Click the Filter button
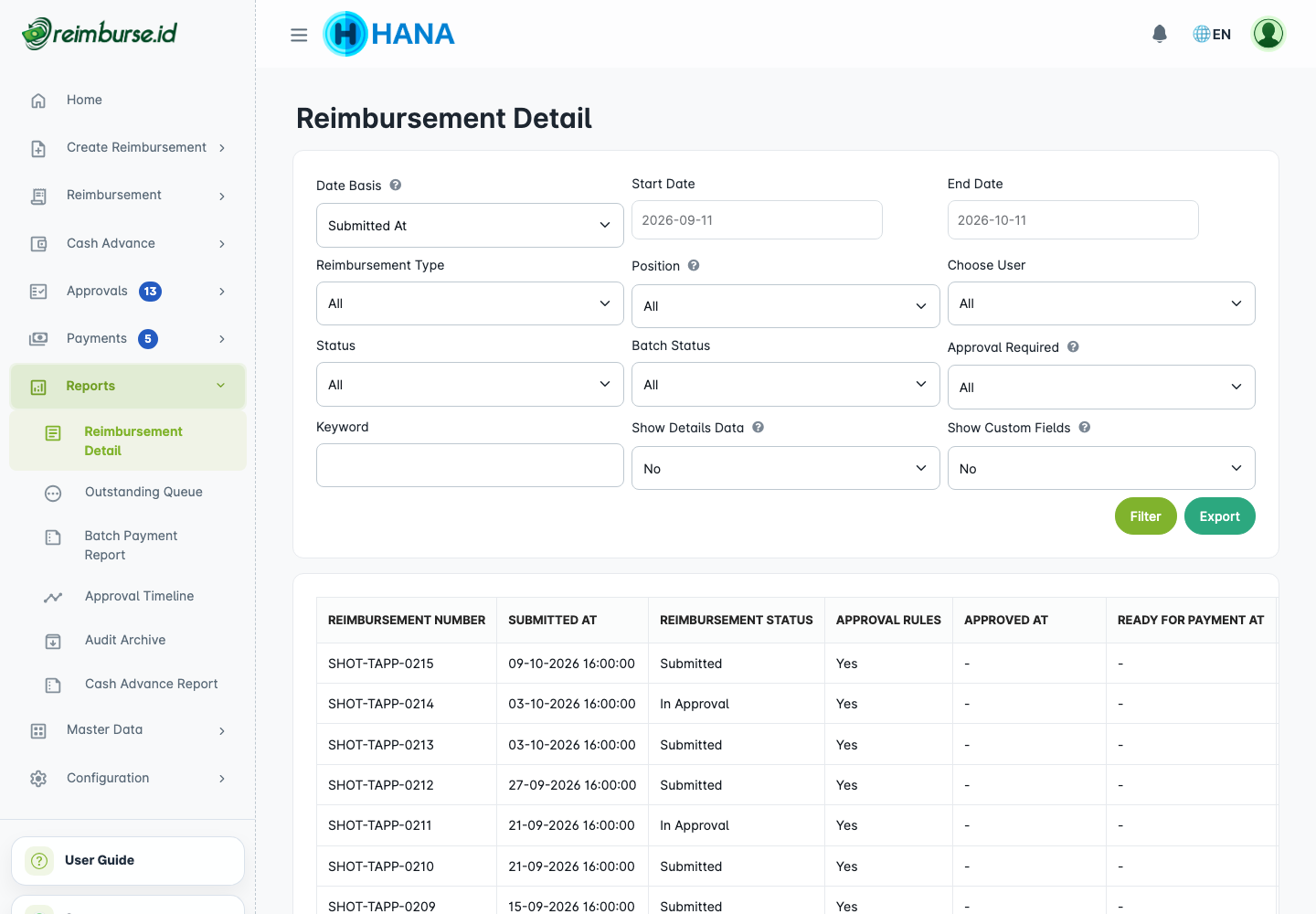Viewport: 1316px width, 914px height. point(1145,516)
